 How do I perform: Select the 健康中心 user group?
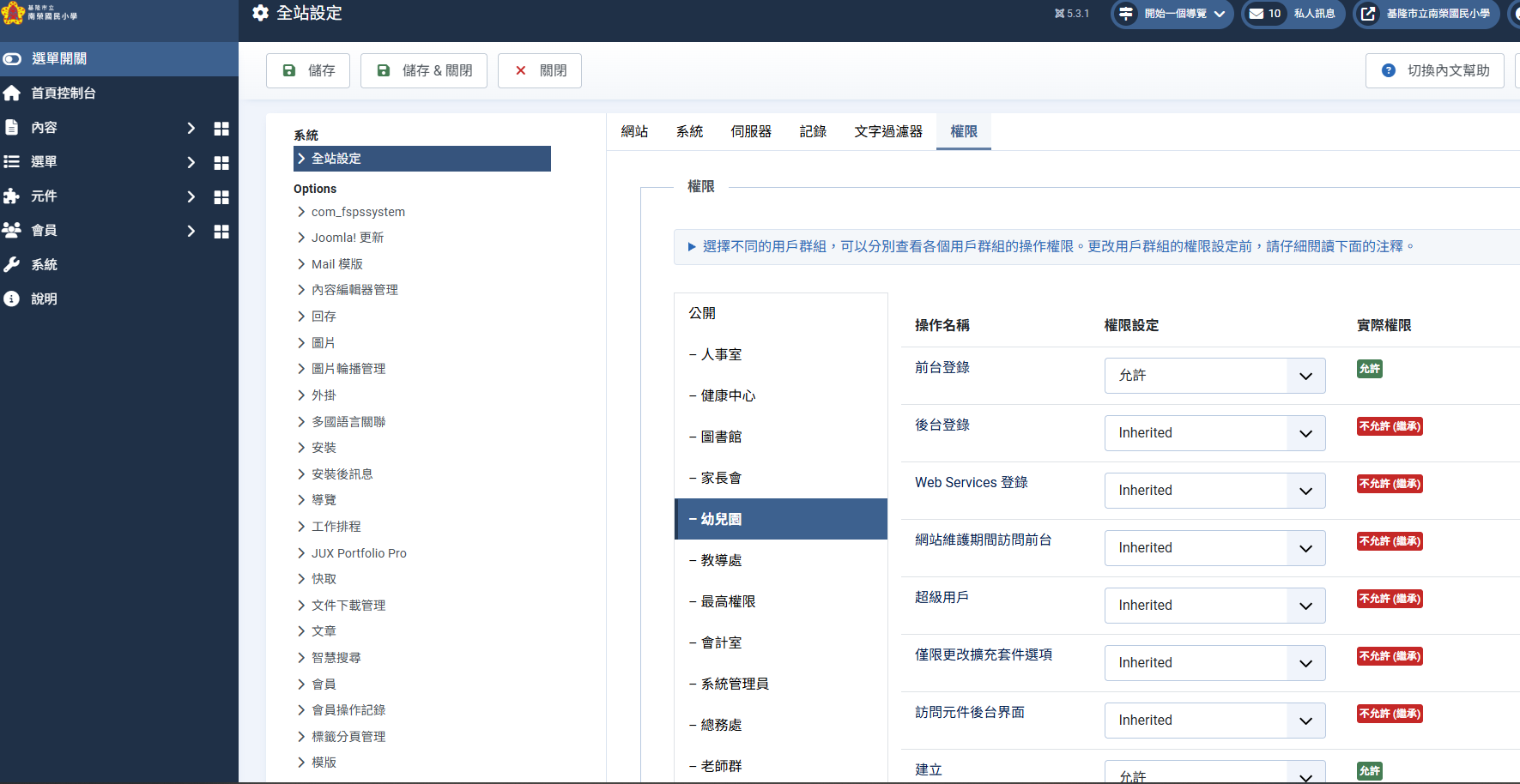pos(781,395)
